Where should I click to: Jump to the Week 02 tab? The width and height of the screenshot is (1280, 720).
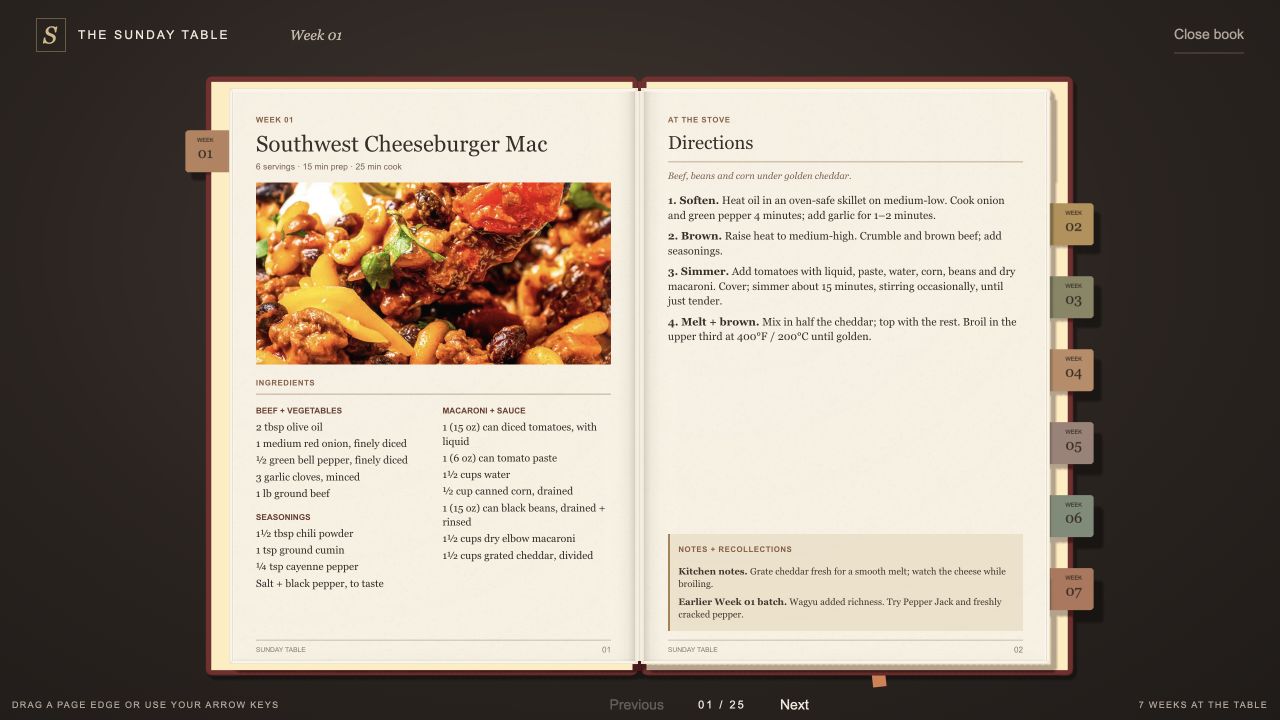click(1072, 224)
